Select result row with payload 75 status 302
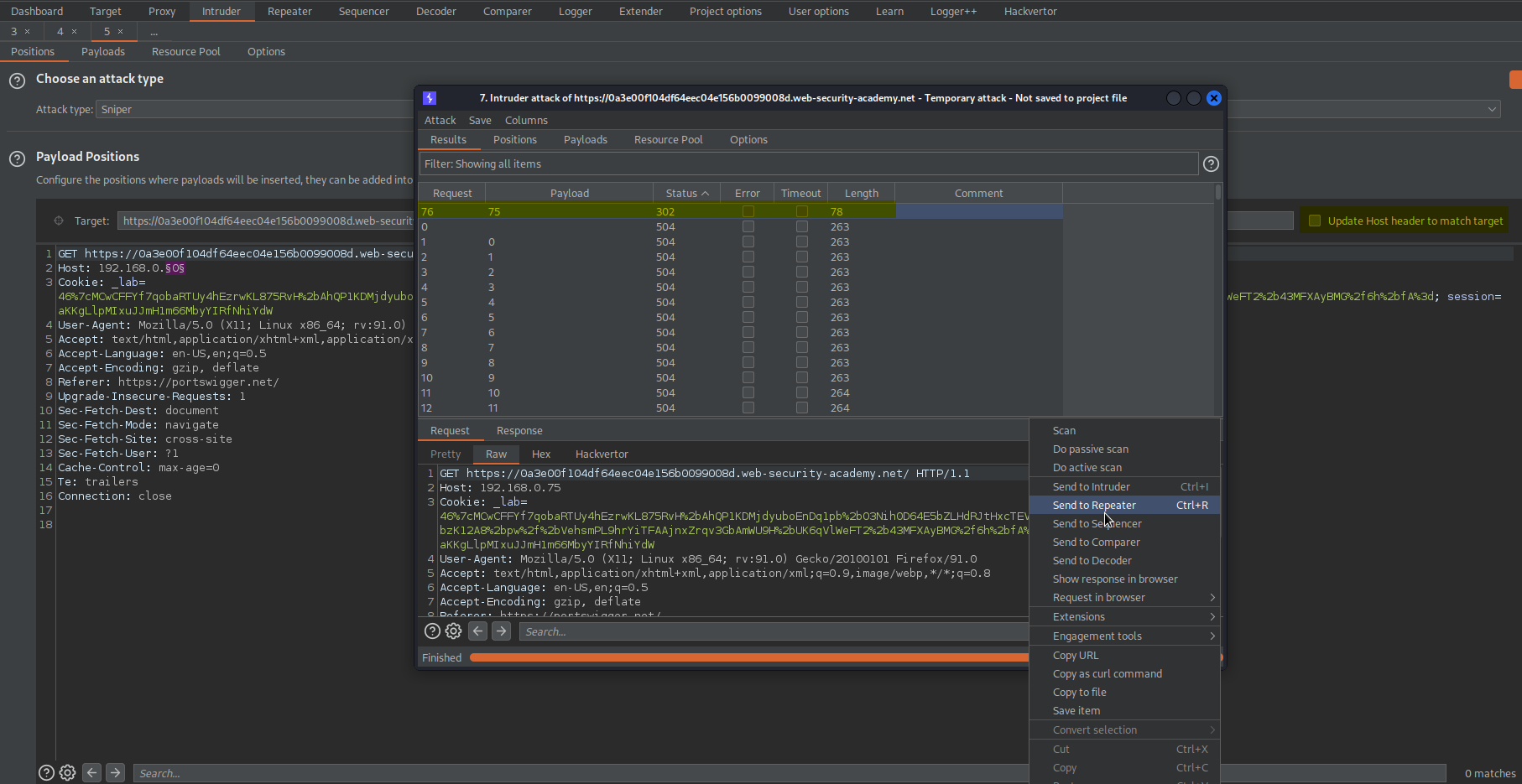The height and width of the screenshot is (784, 1522). (741, 212)
